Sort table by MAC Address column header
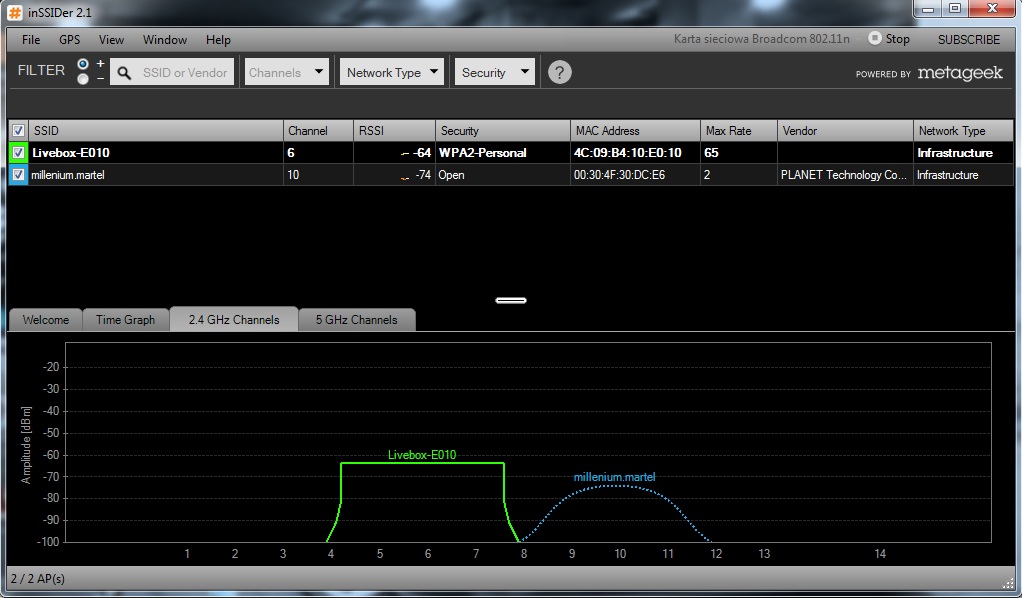 tap(635, 130)
